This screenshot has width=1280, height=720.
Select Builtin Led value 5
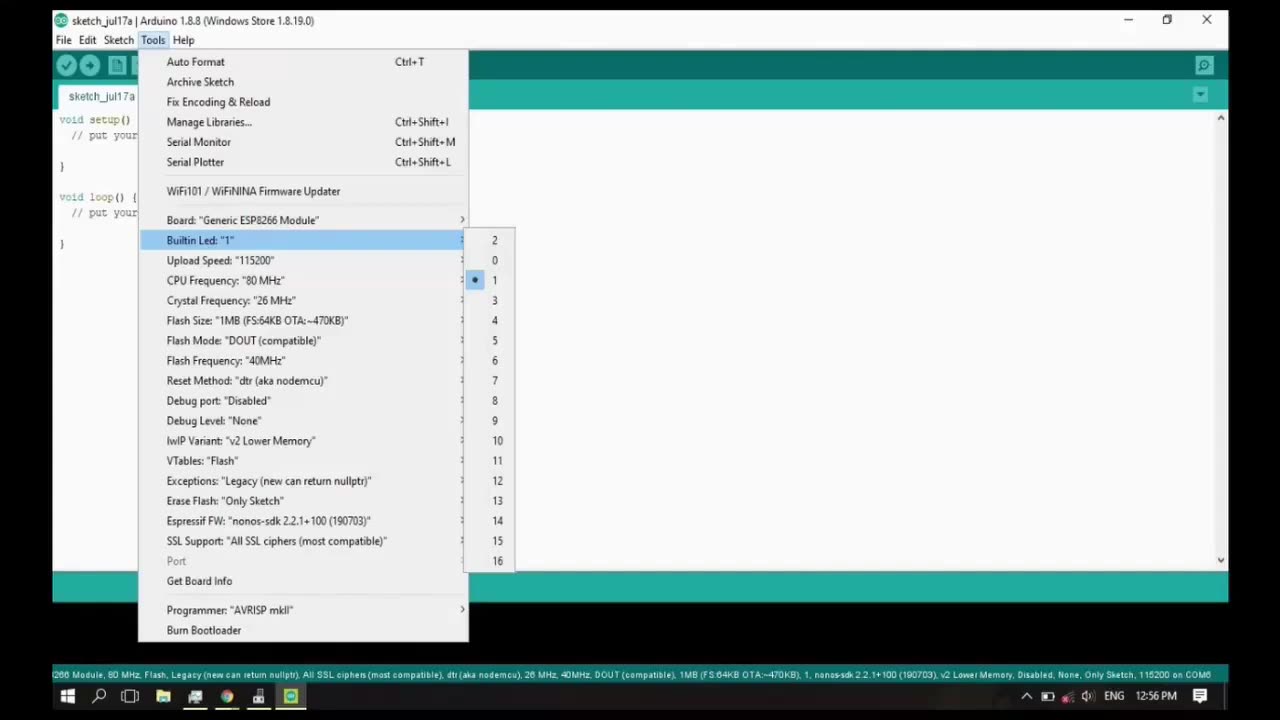[x=490, y=340]
